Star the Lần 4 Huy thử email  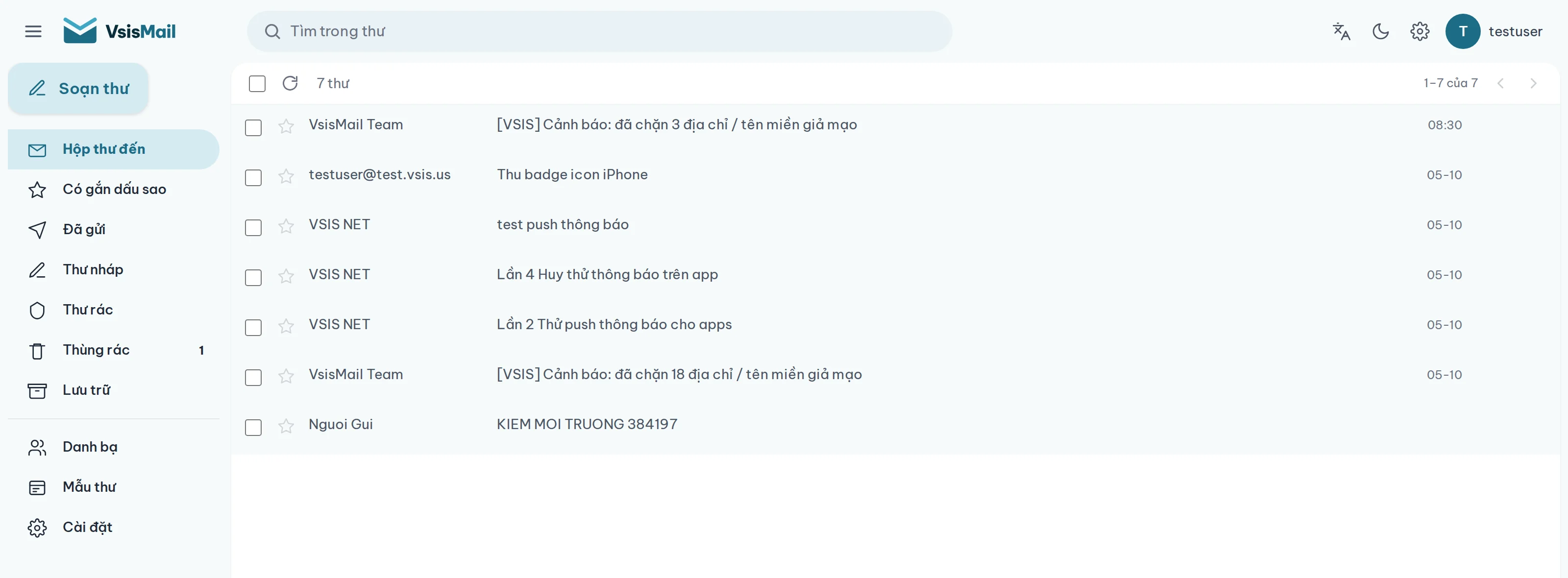pyautogui.click(x=286, y=276)
